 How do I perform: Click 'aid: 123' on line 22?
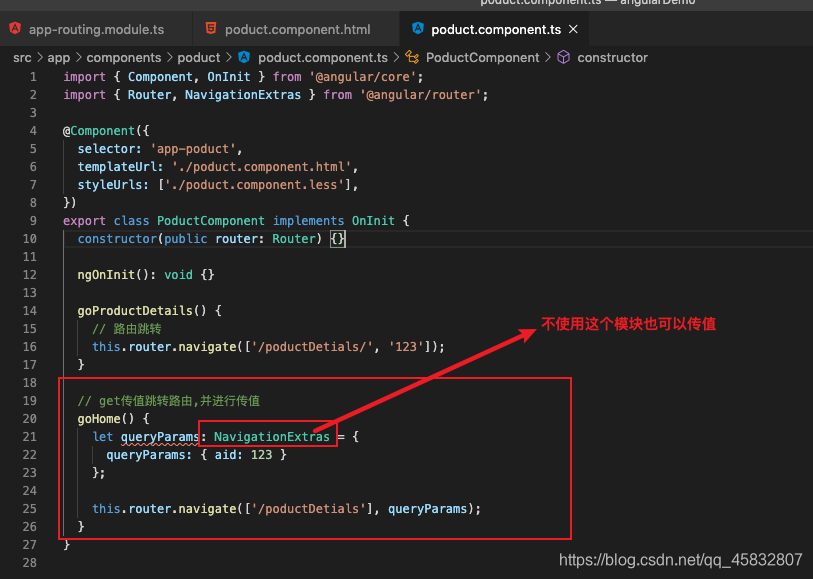click(x=243, y=455)
